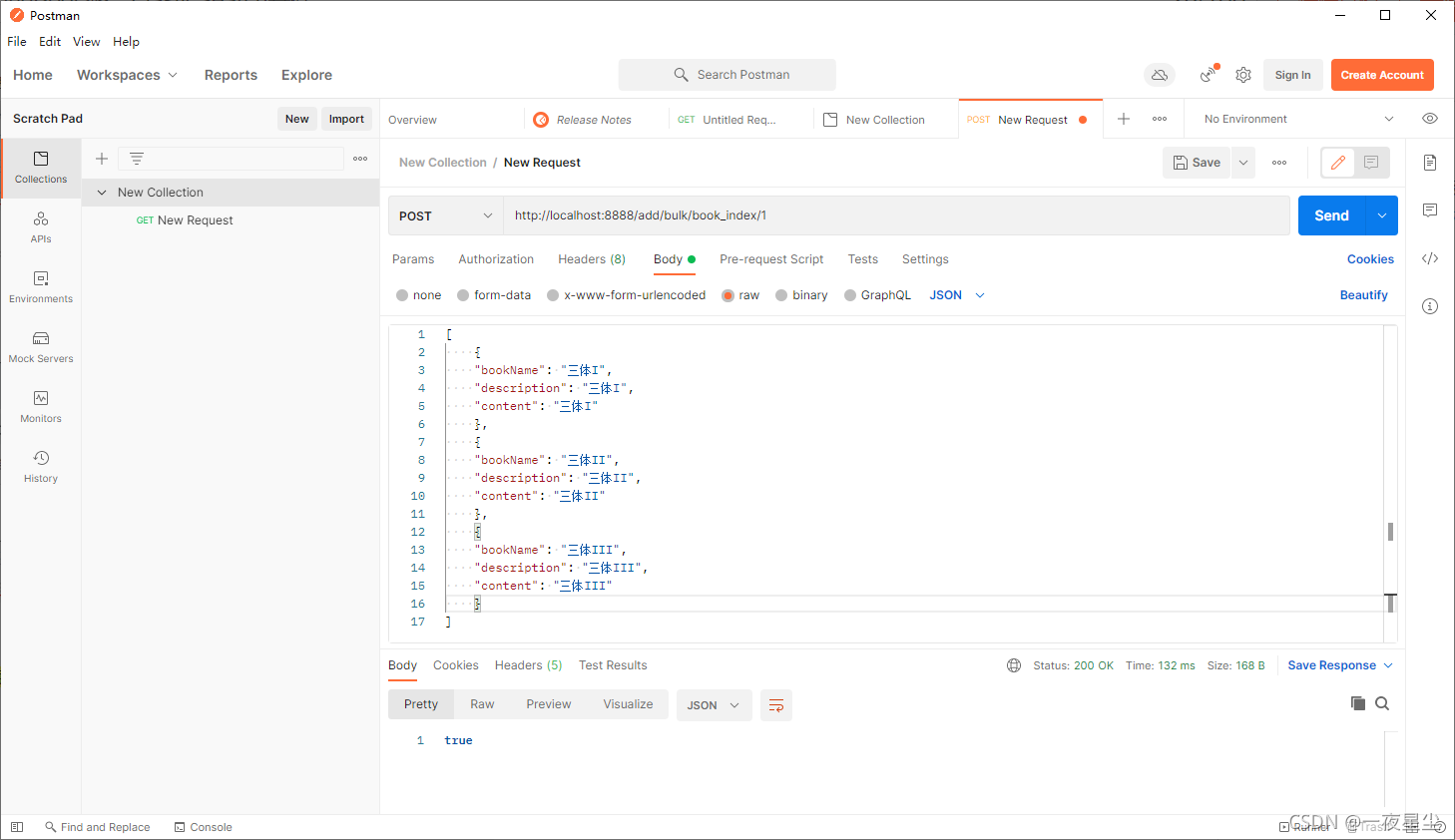Open the capture requests satellite icon

pyautogui.click(x=1209, y=74)
